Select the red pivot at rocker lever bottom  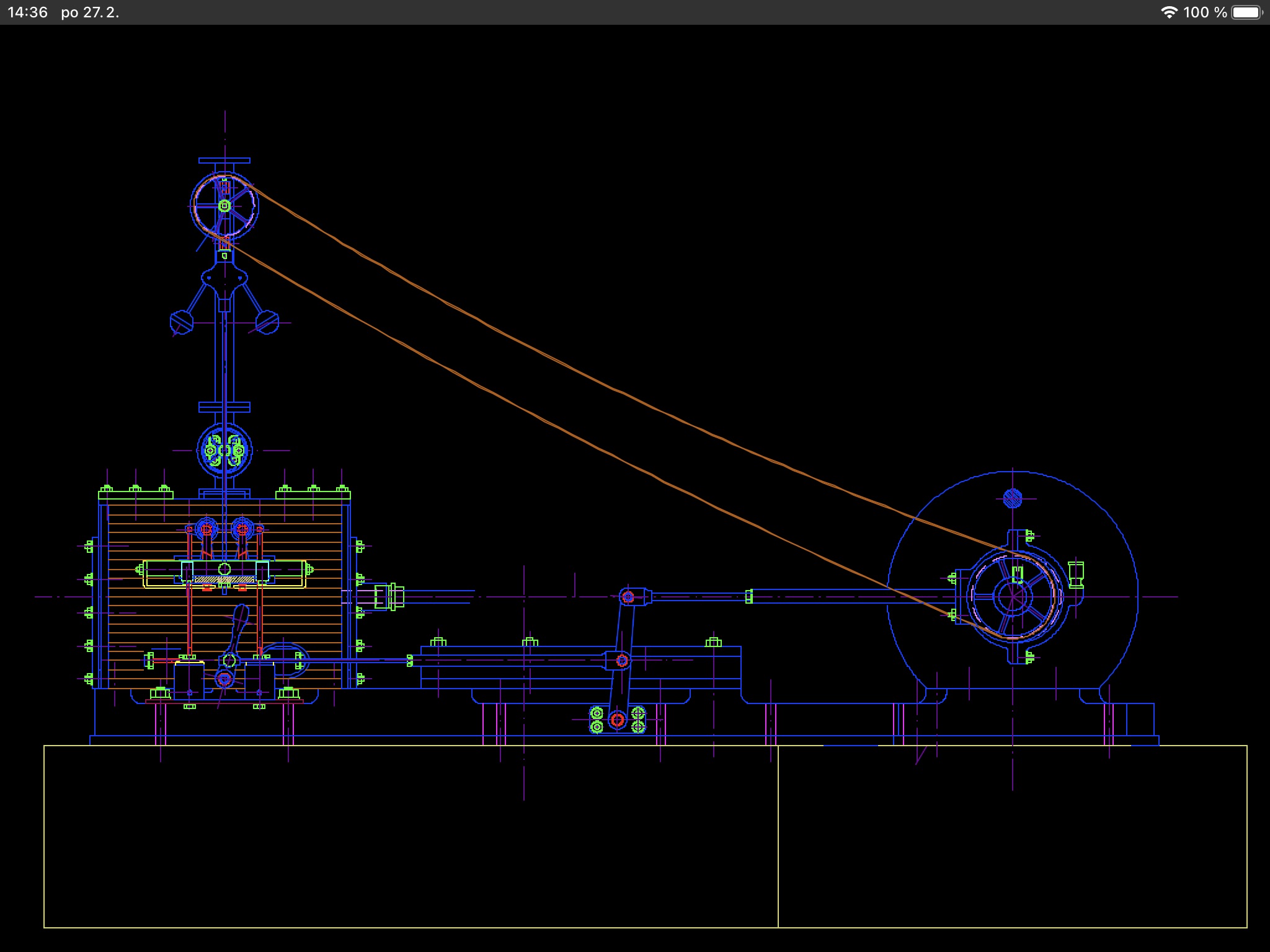617,720
